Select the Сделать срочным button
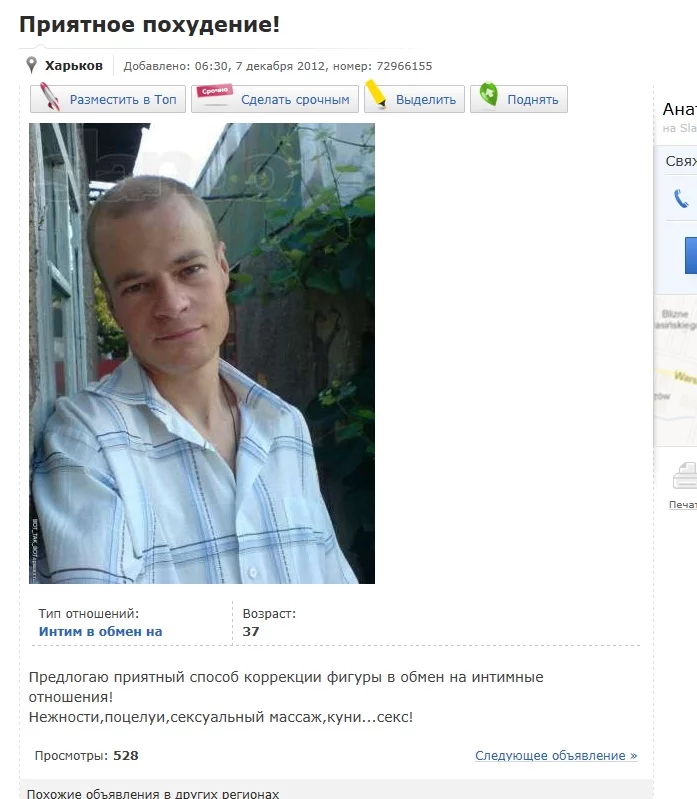The image size is (697, 799). [x=275, y=99]
